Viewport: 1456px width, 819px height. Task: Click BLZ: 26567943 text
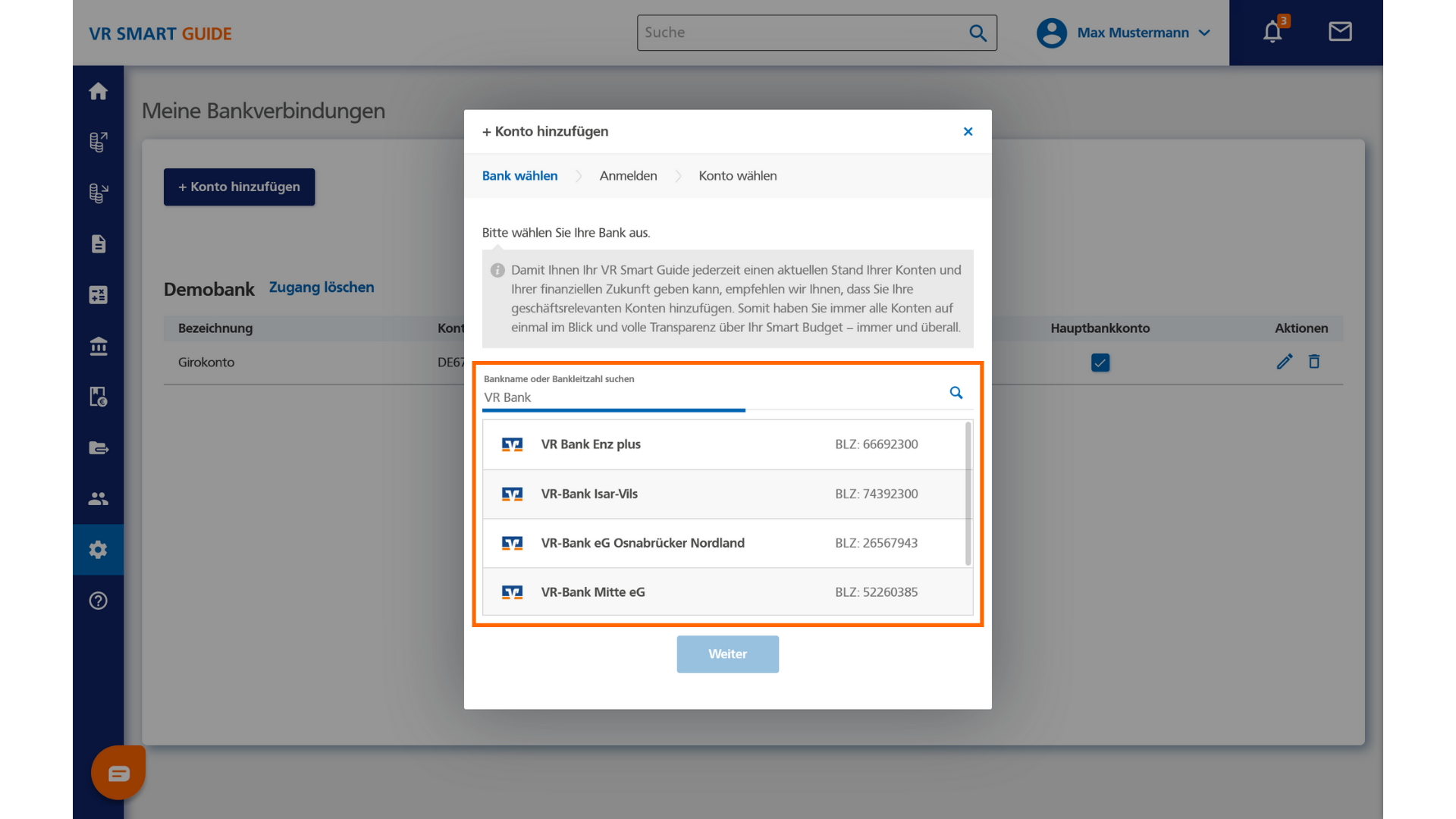[x=877, y=543]
